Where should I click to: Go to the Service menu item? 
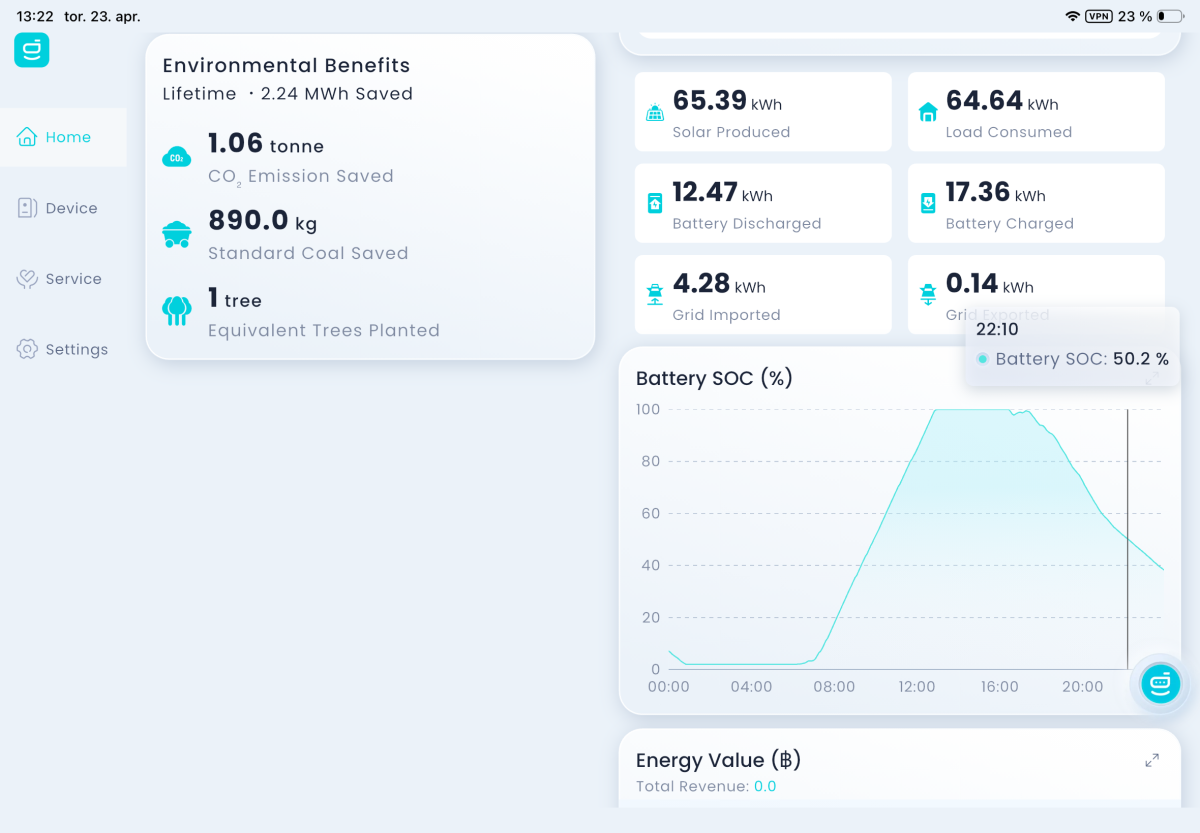point(63,279)
